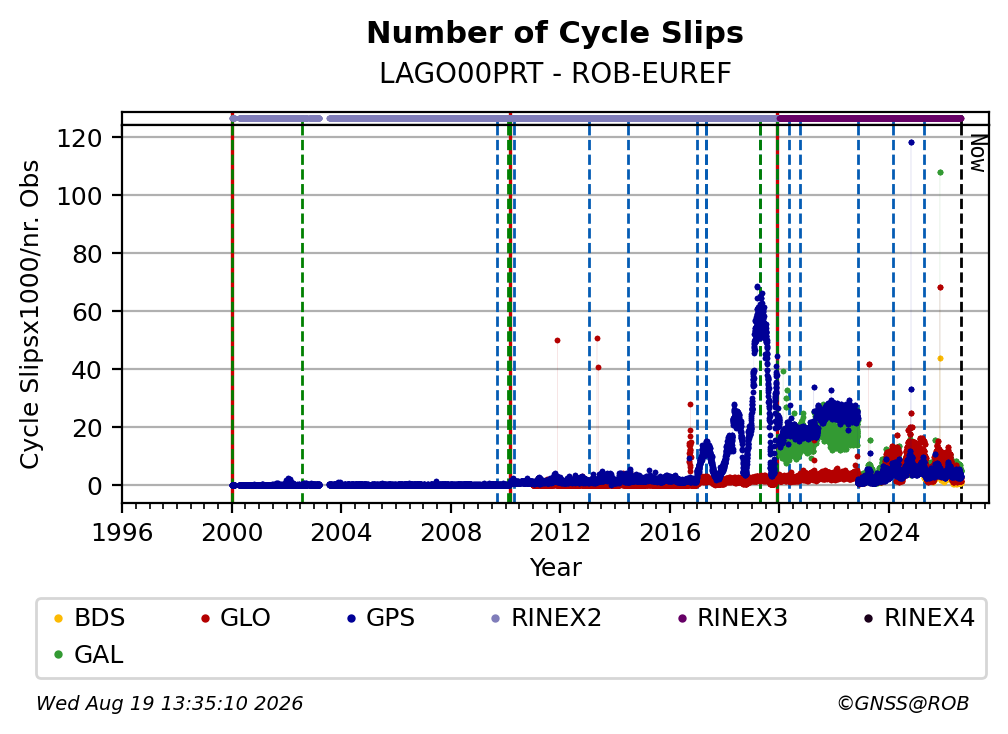This screenshot has width=1008, height=734.
Task: Click the 2024 x-axis tick label
Action: tap(888, 533)
